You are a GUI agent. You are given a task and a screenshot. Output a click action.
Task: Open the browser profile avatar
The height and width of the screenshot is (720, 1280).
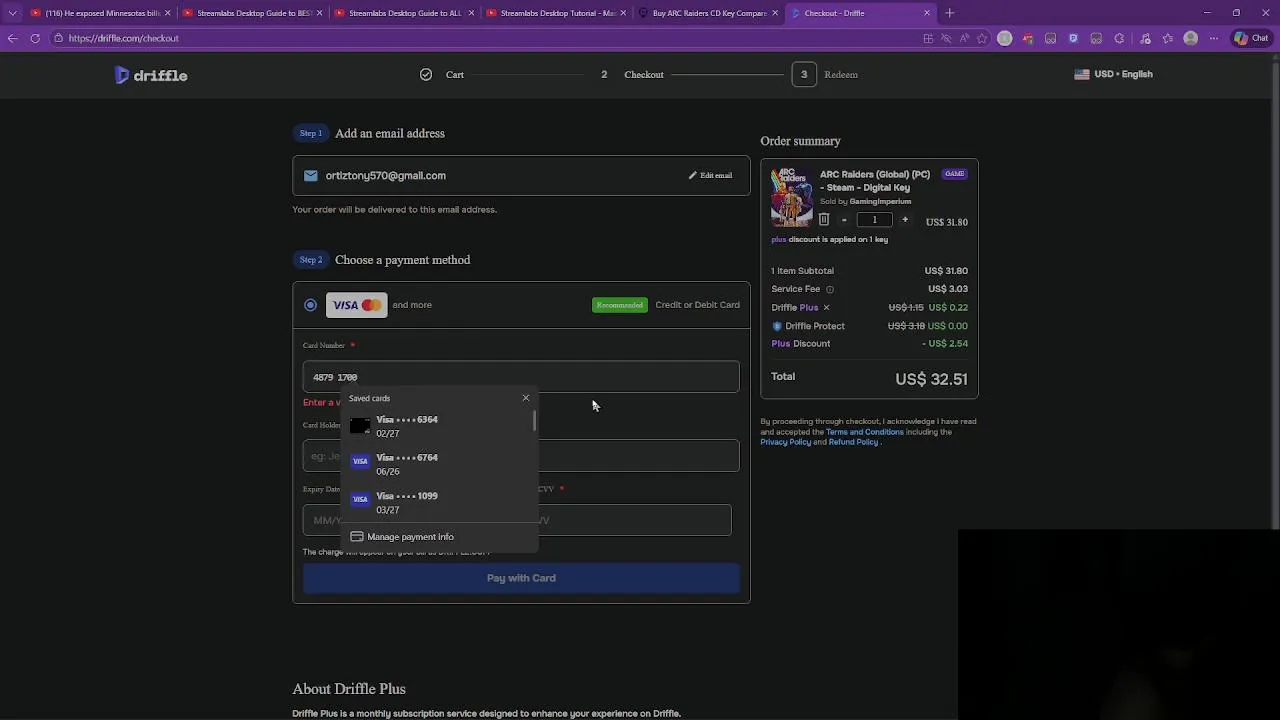[x=1190, y=38]
